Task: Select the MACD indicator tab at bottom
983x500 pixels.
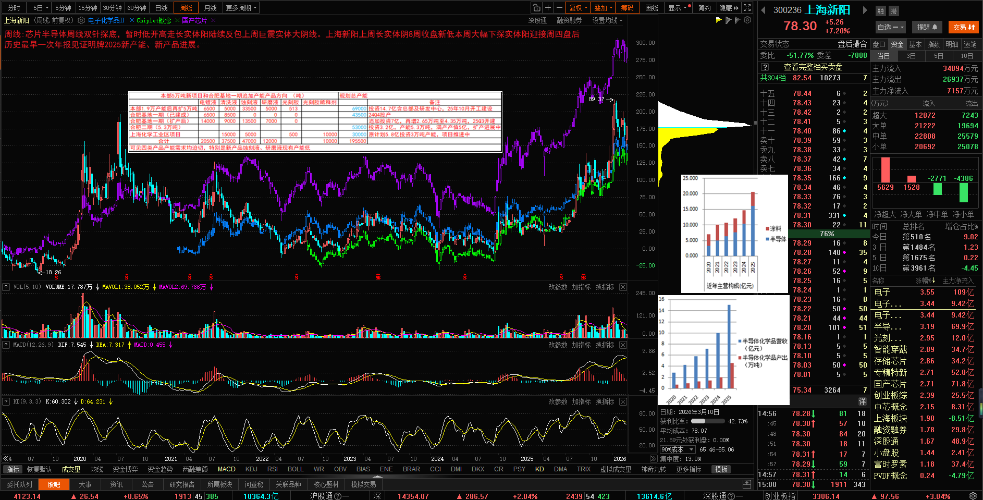Action: pos(226,469)
